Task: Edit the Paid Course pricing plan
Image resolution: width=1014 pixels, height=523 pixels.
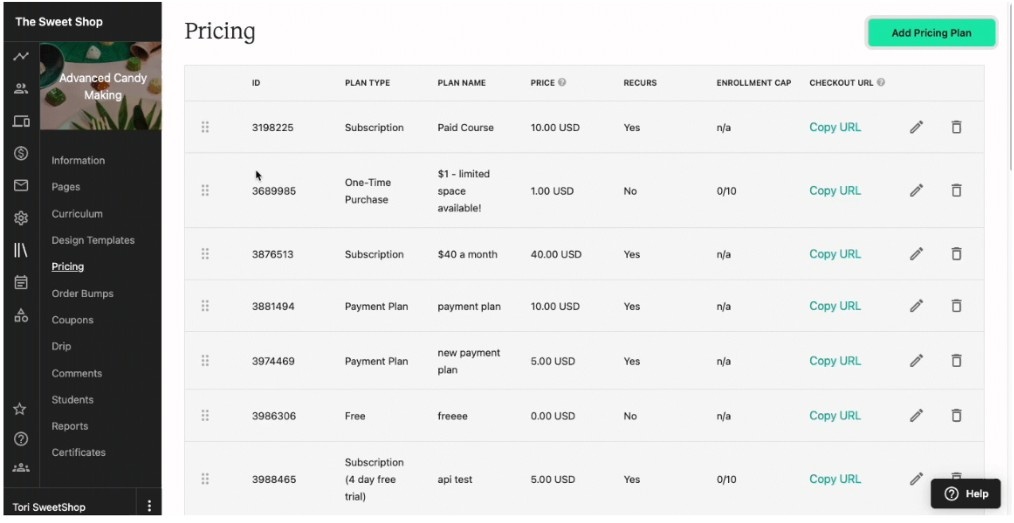Action: (916, 127)
